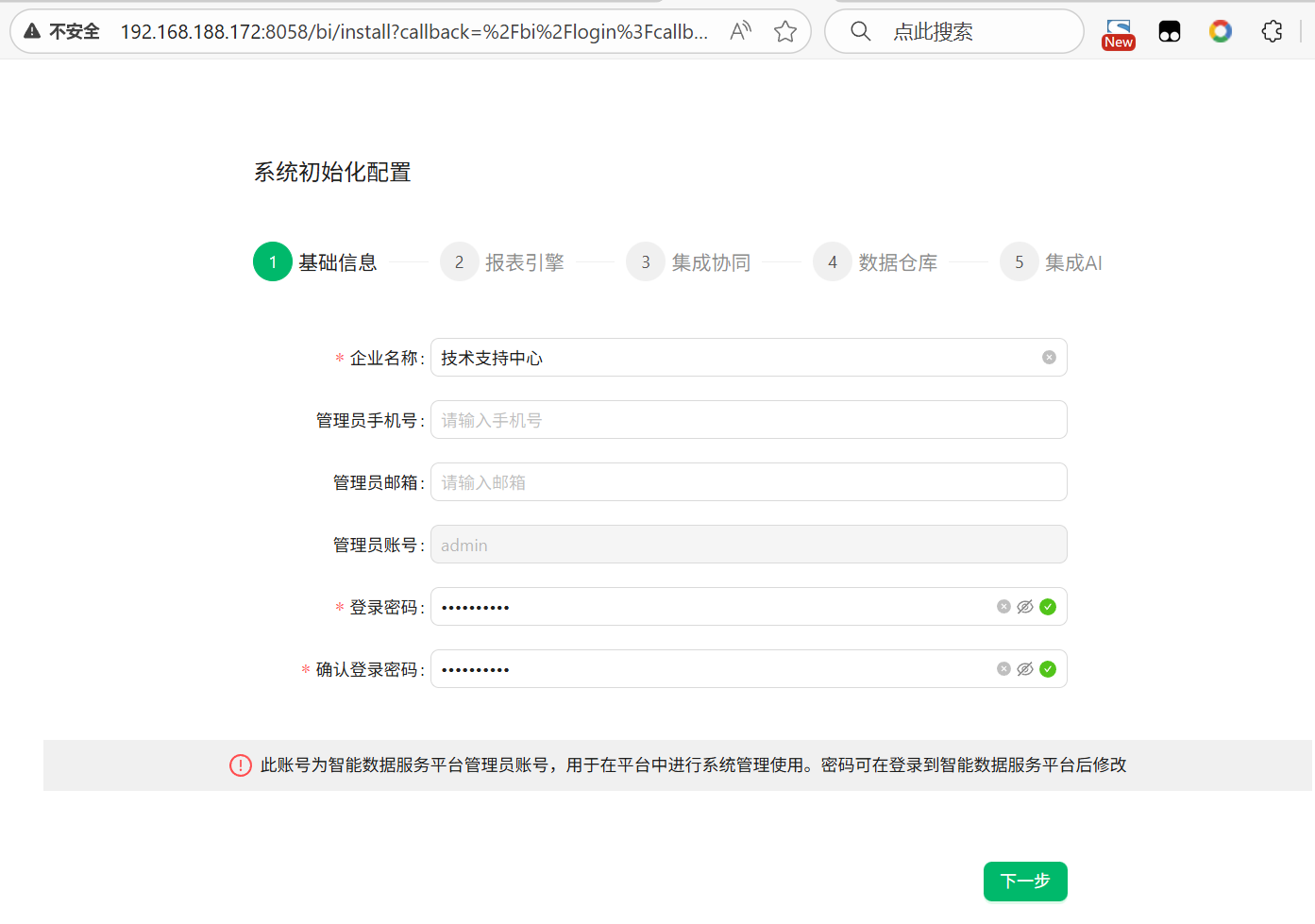1315x924 pixels.
Task: Open the browser extensions puzzle icon
Action: click(x=1272, y=31)
